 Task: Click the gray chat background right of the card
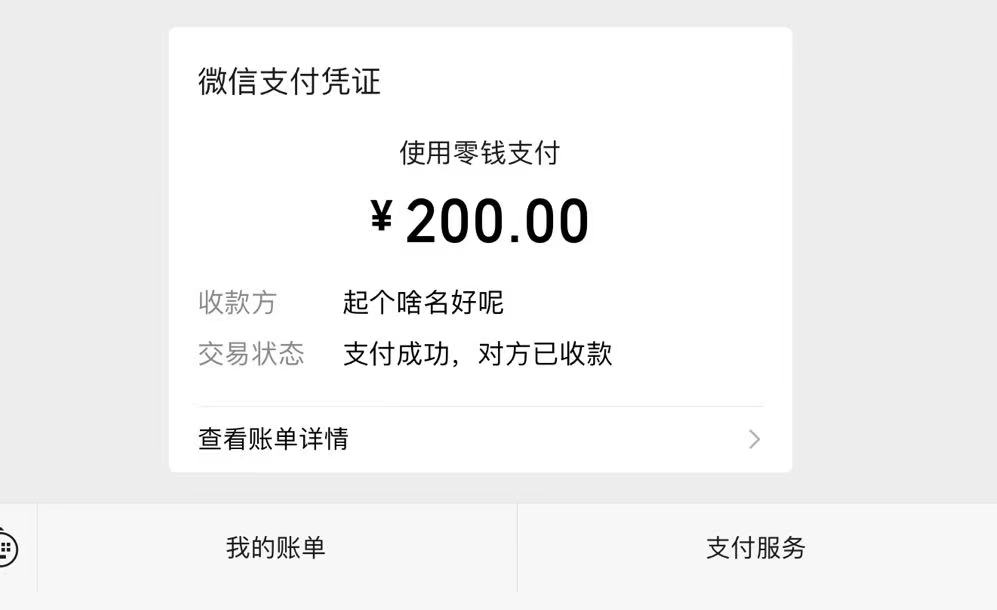893,250
